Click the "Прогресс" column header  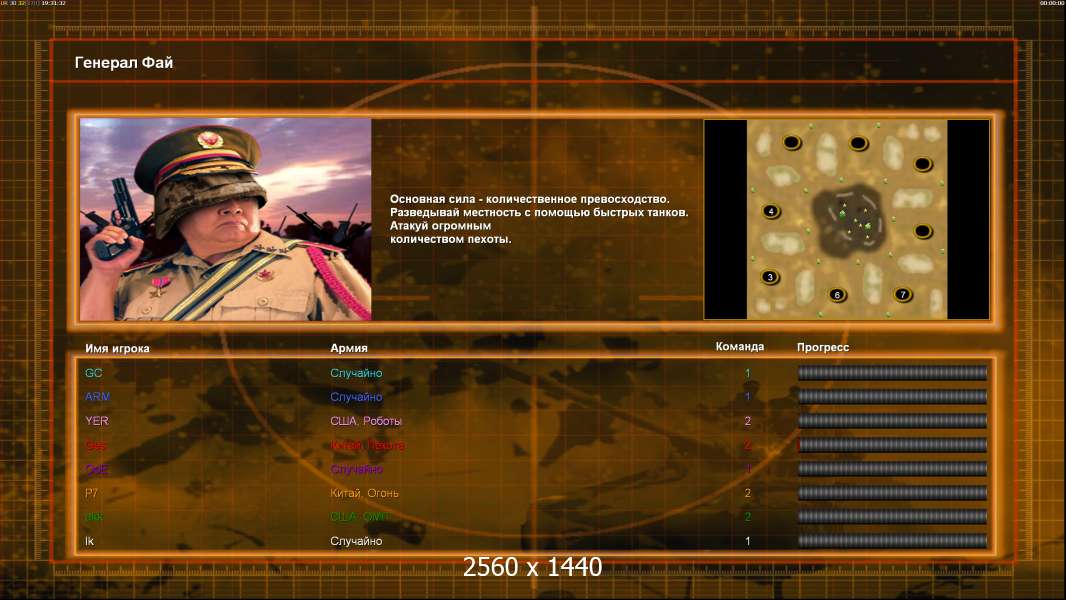(823, 347)
